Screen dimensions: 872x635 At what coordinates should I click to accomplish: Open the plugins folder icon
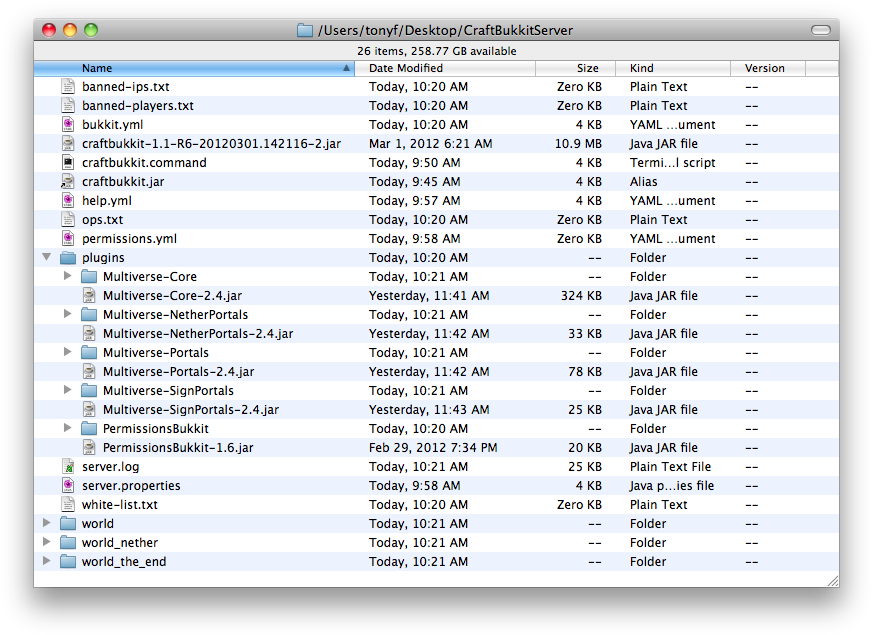tap(67, 257)
